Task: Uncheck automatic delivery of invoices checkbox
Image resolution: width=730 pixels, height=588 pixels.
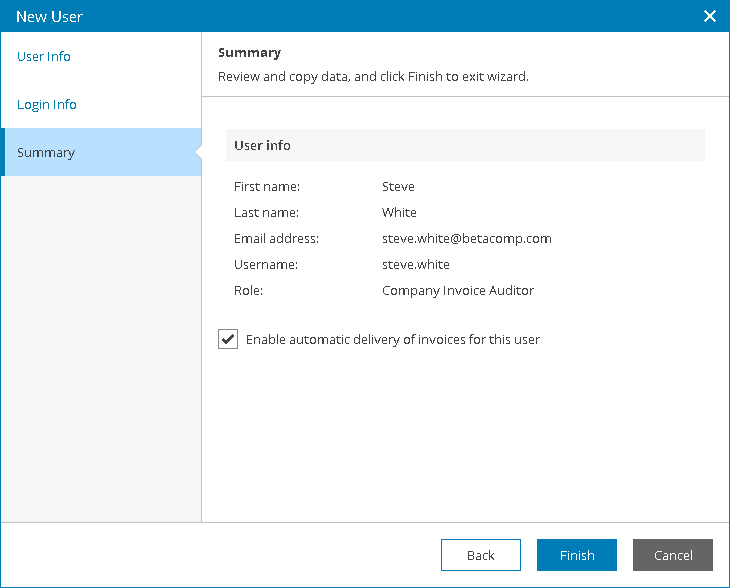Action: pos(228,339)
